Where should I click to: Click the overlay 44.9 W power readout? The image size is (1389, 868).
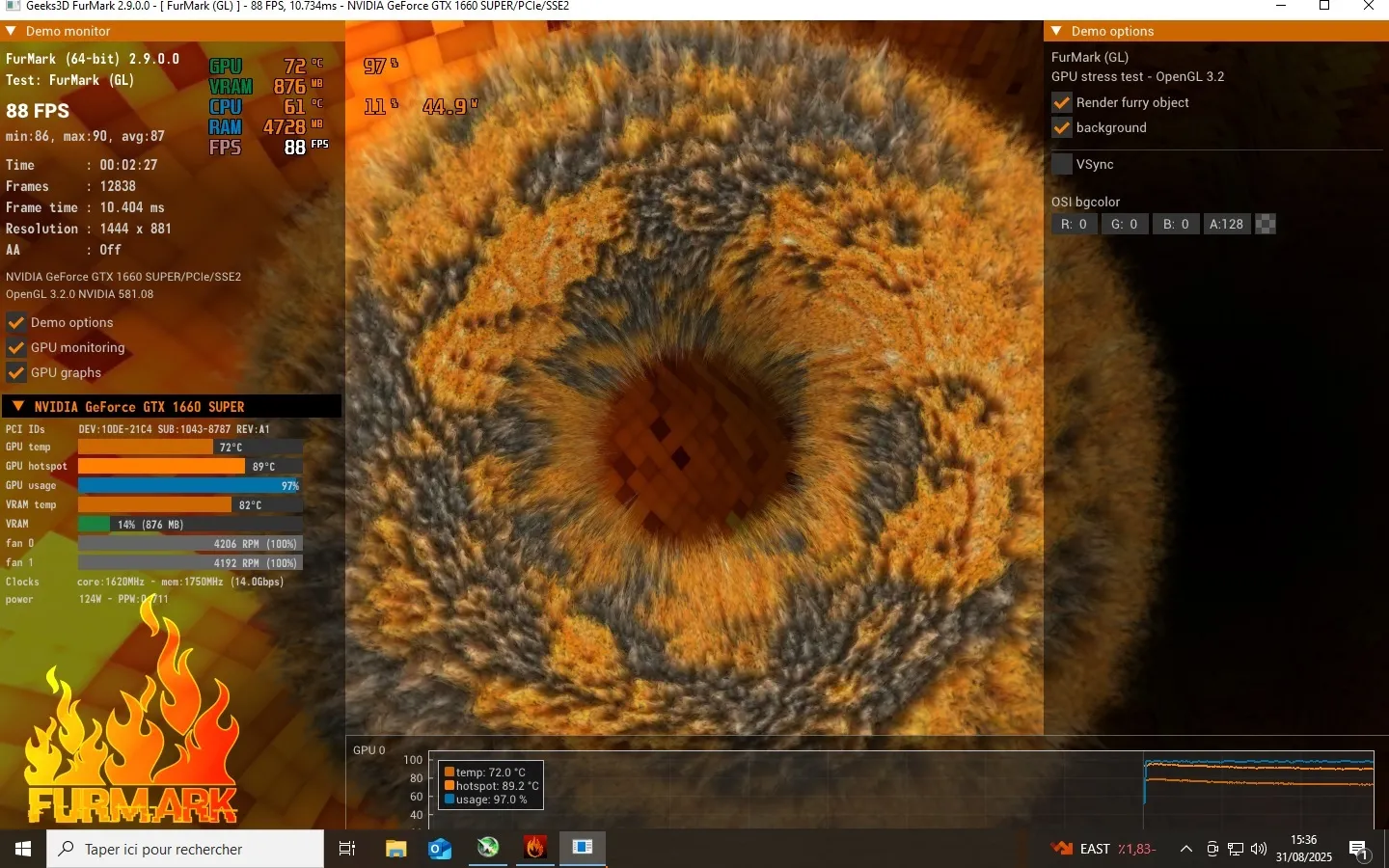449,106
